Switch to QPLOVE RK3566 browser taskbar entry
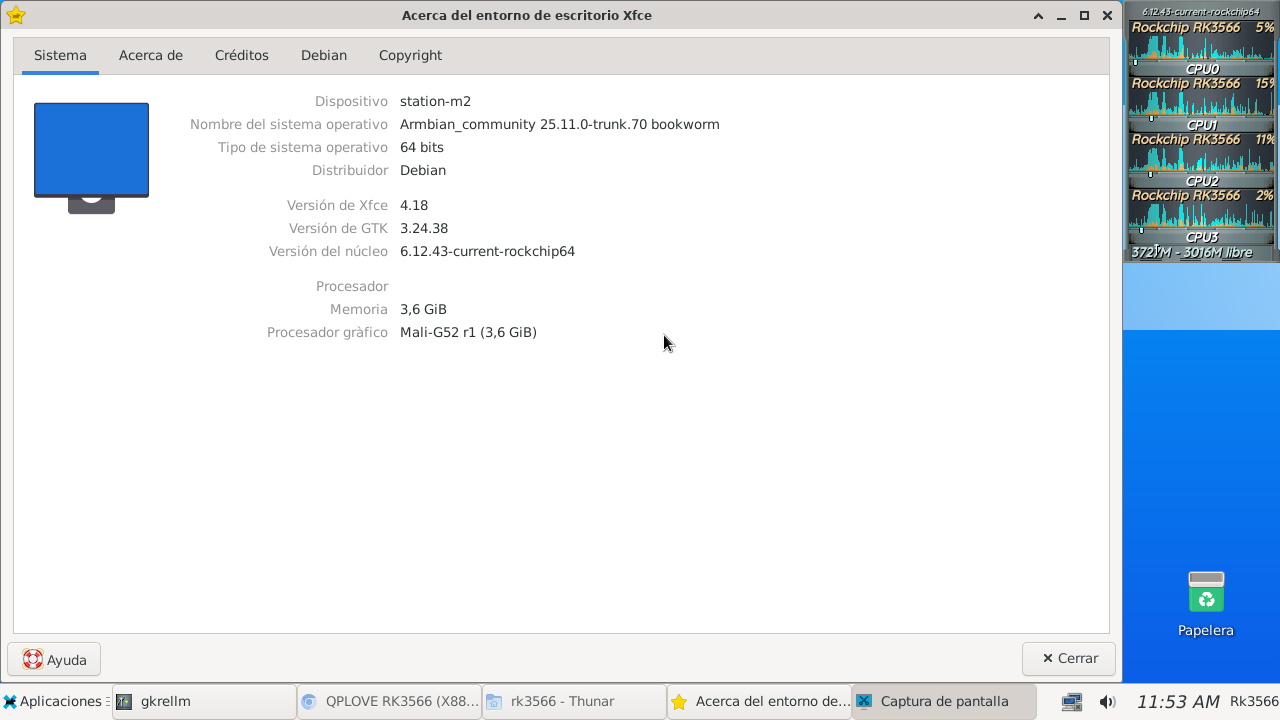 tap(389, 701)
